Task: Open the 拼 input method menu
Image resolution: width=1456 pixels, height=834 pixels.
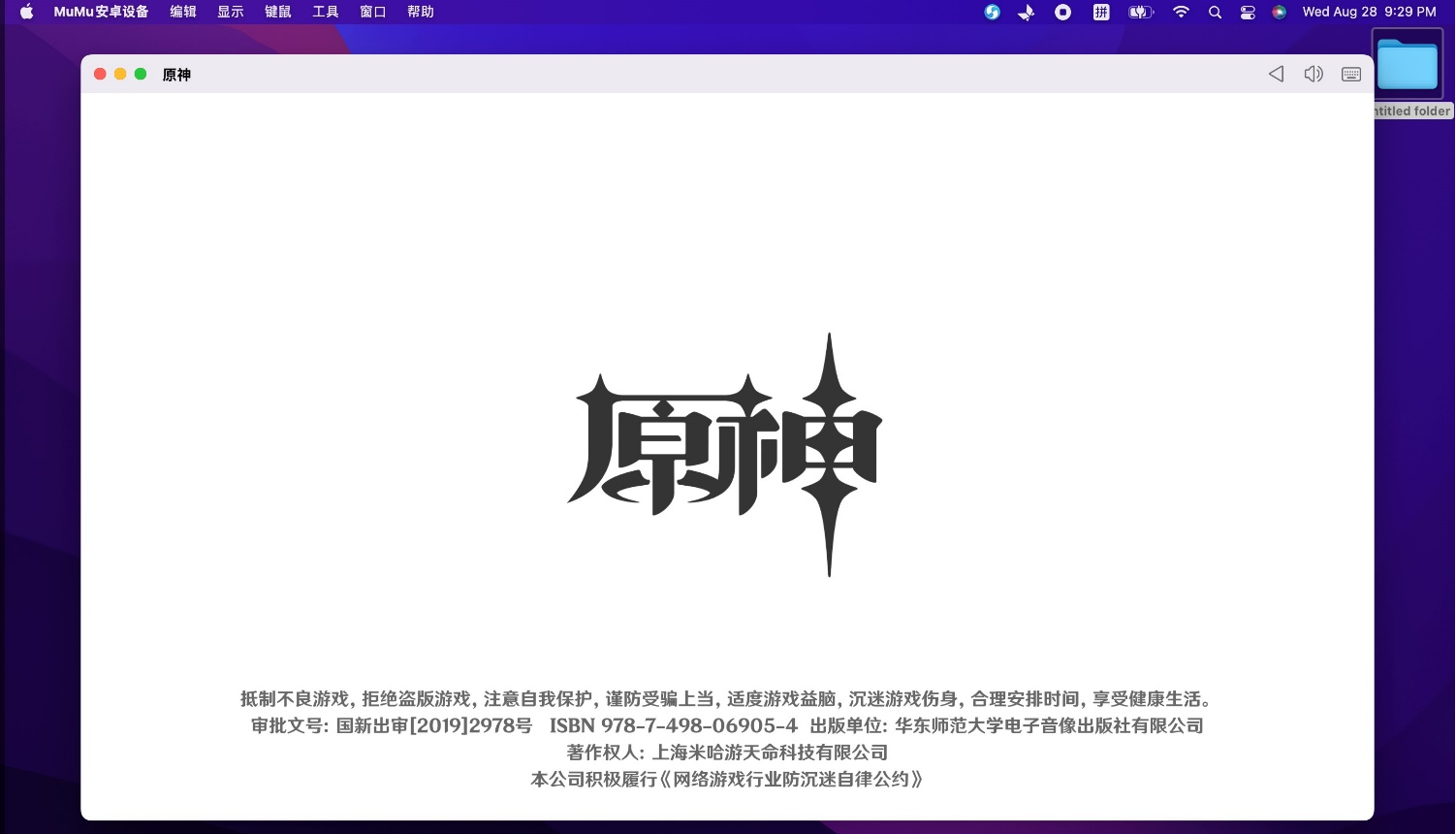Action: coord(1101,12)
